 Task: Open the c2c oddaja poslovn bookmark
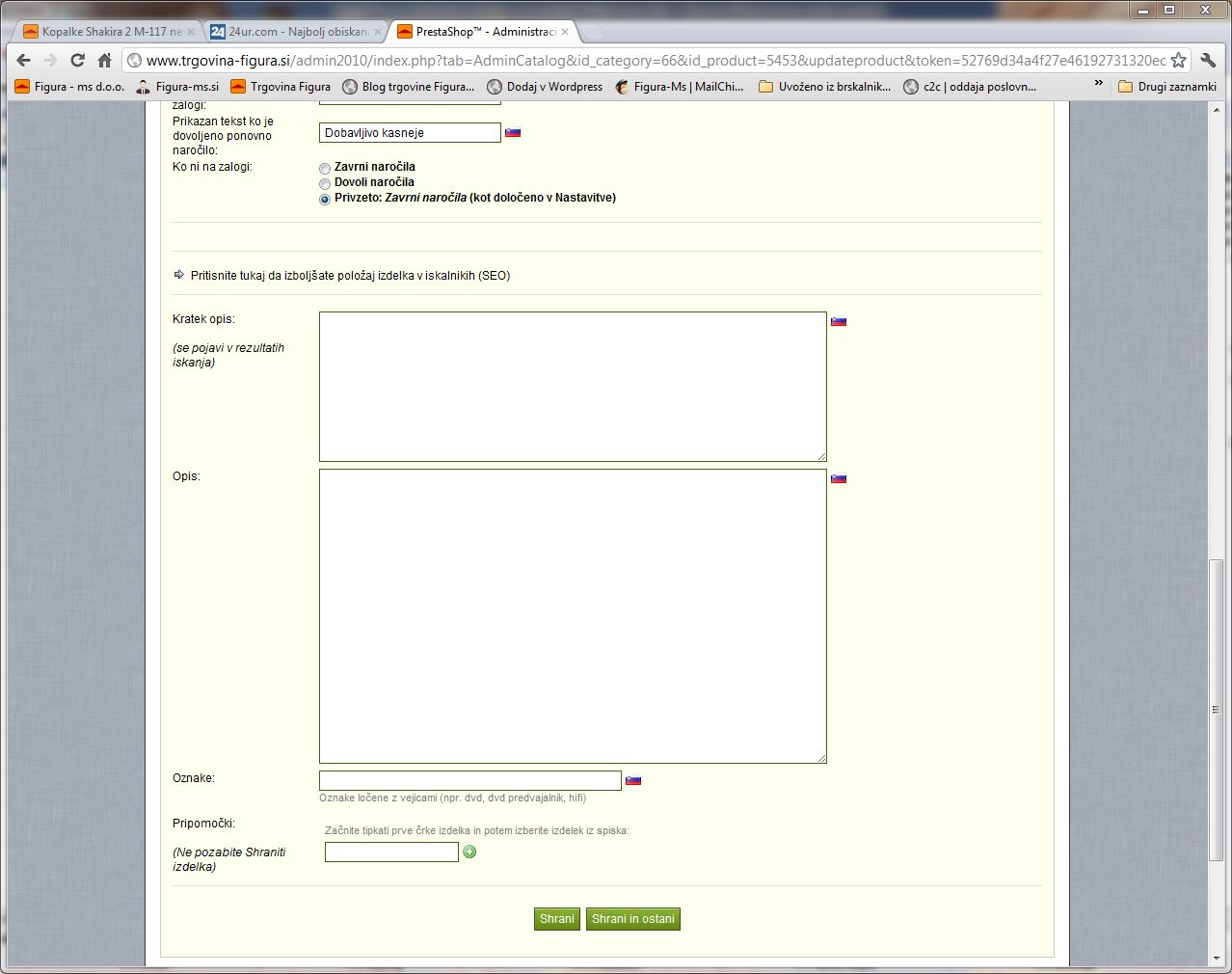pyautogui.click(x=970, y=87)
